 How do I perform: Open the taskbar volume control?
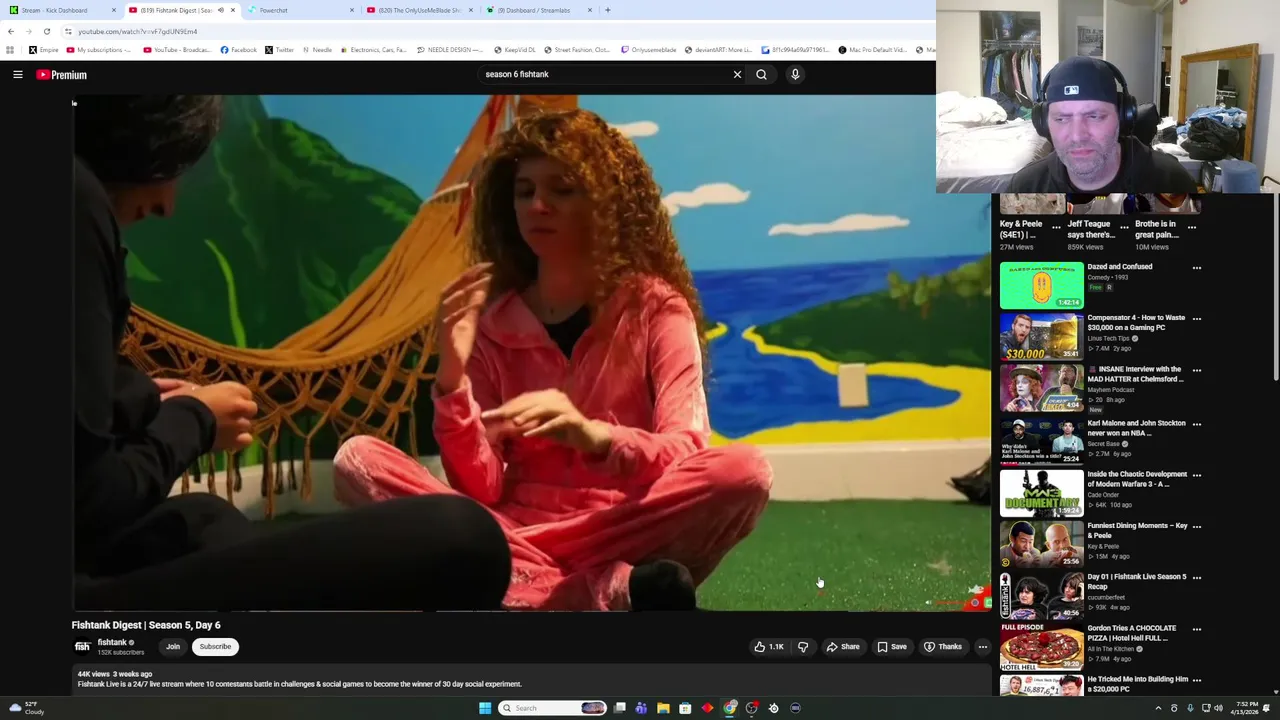[x=1218, y=708]
